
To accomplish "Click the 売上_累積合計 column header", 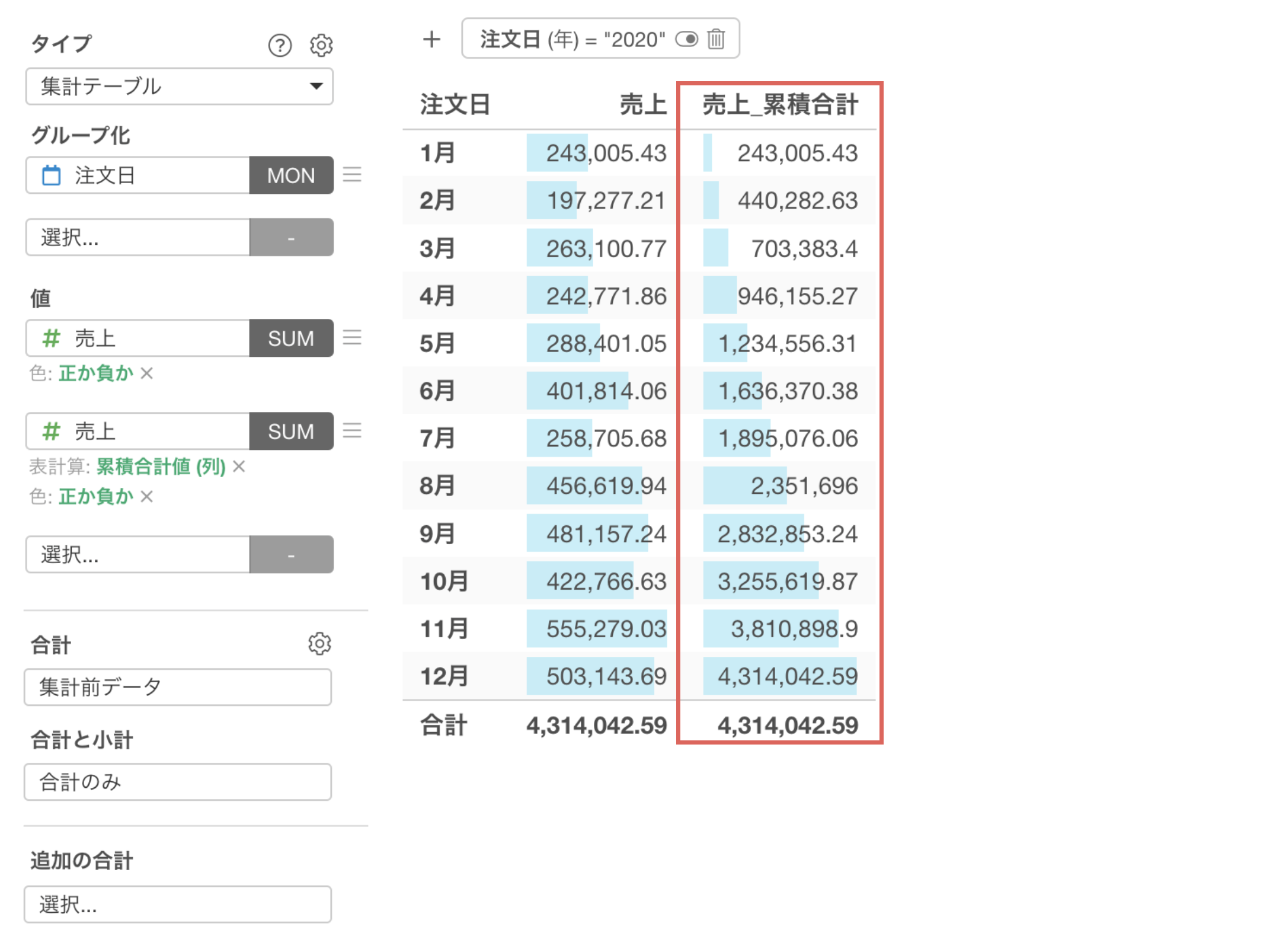I will [x=780, y=105].
